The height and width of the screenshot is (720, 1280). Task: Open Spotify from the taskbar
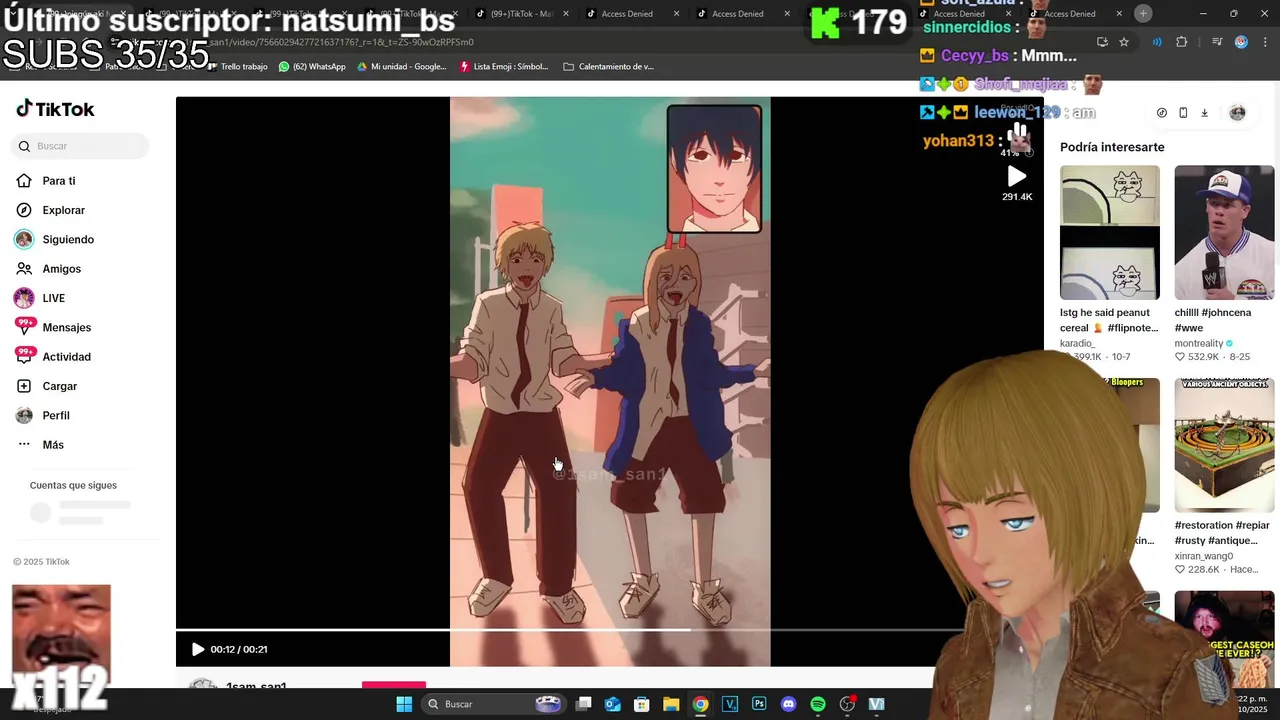click(818, 704)
